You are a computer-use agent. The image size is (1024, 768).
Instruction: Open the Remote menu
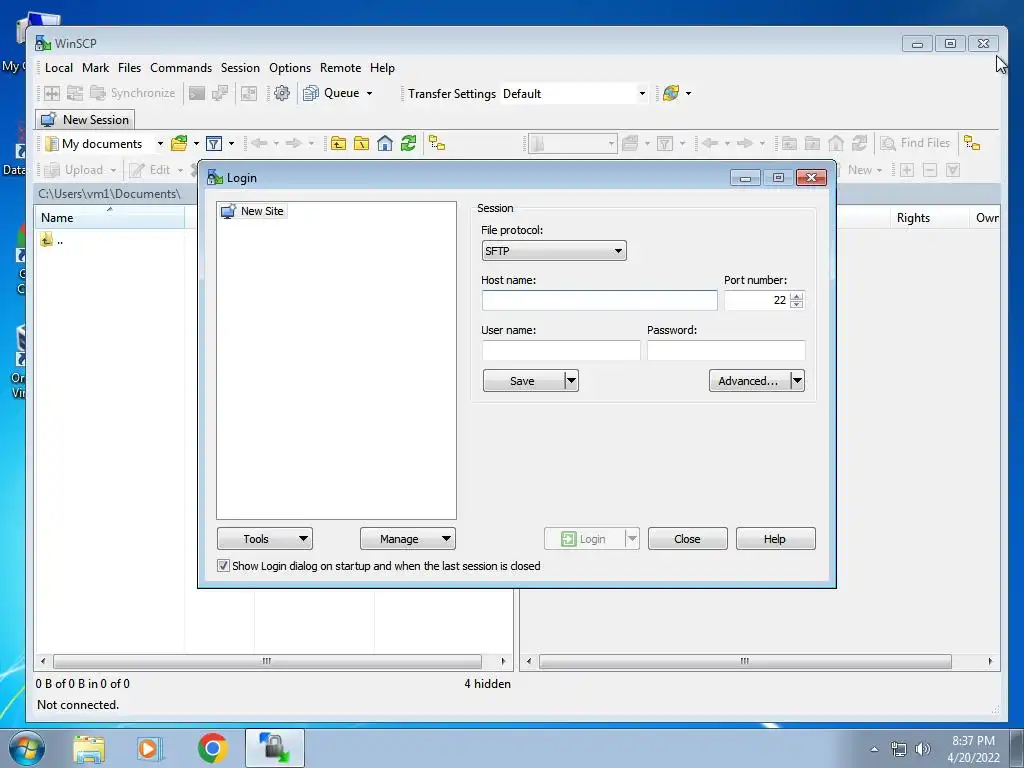click(340, 68)
